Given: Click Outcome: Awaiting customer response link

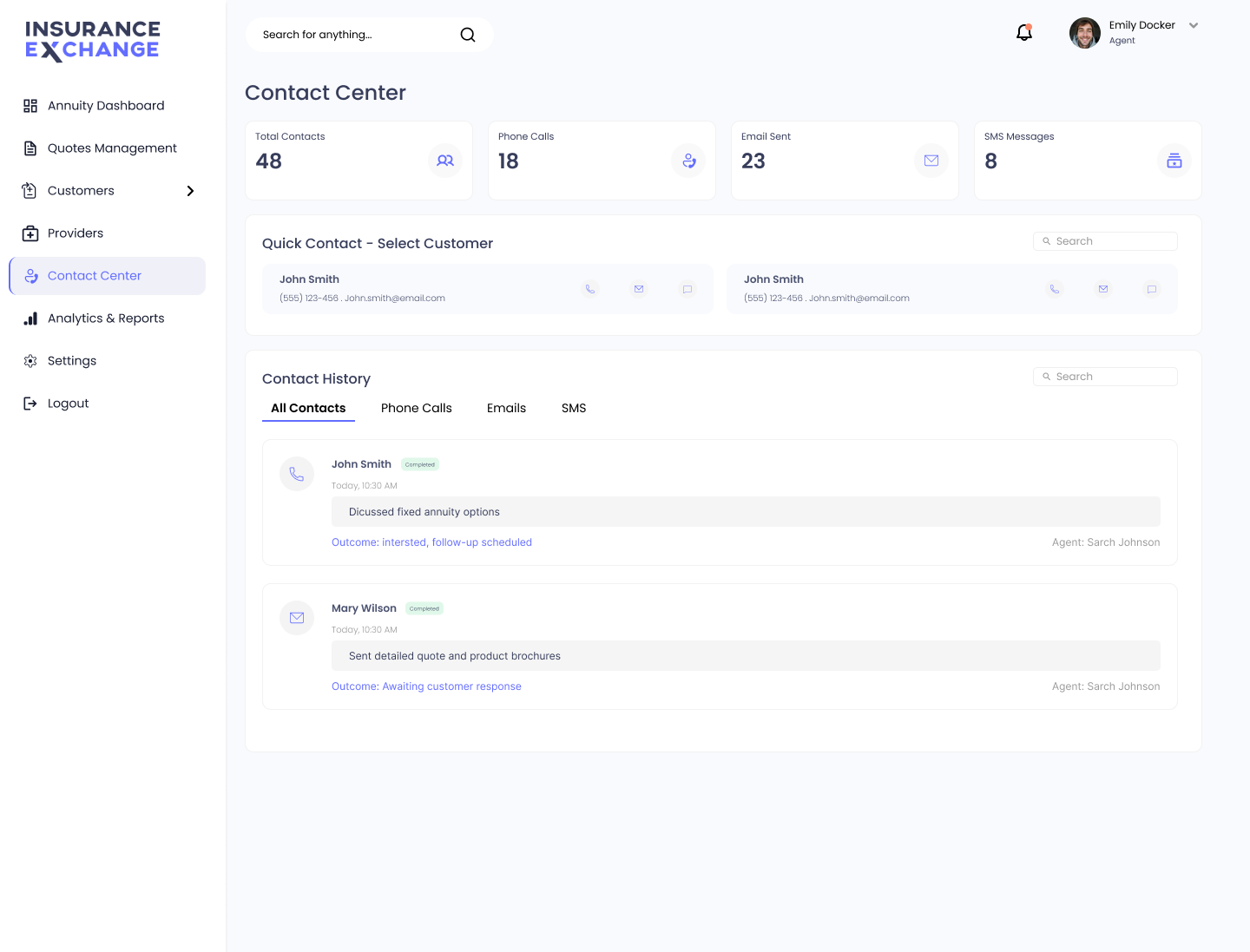Looking at the screenshot, I should point(426,686).
